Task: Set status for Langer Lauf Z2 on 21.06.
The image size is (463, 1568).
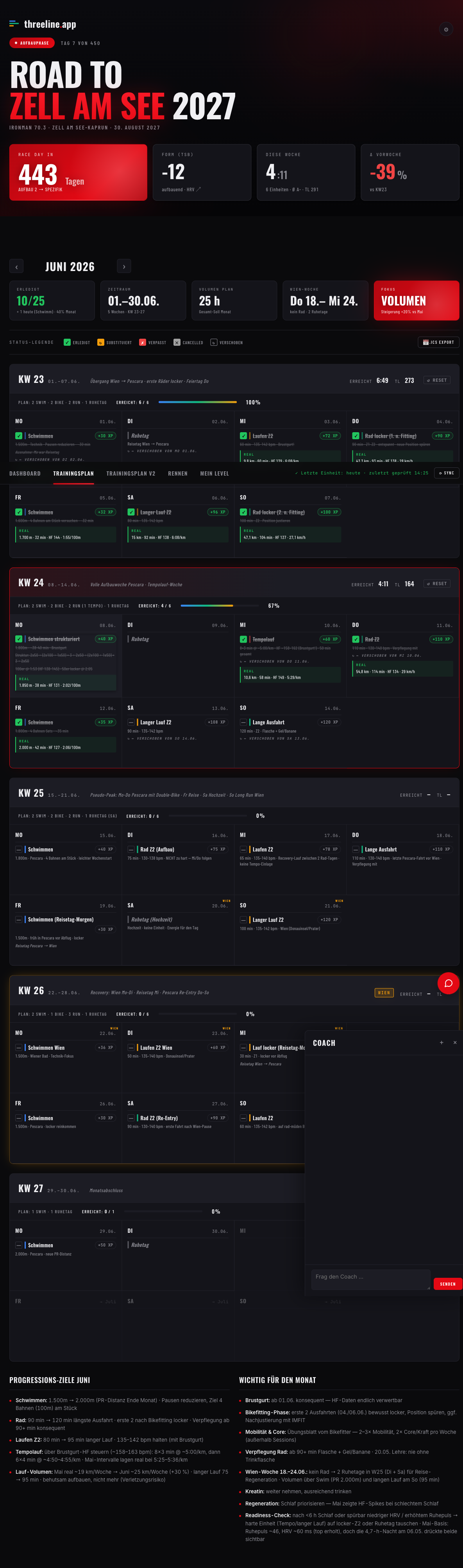Action: (243, 920)
